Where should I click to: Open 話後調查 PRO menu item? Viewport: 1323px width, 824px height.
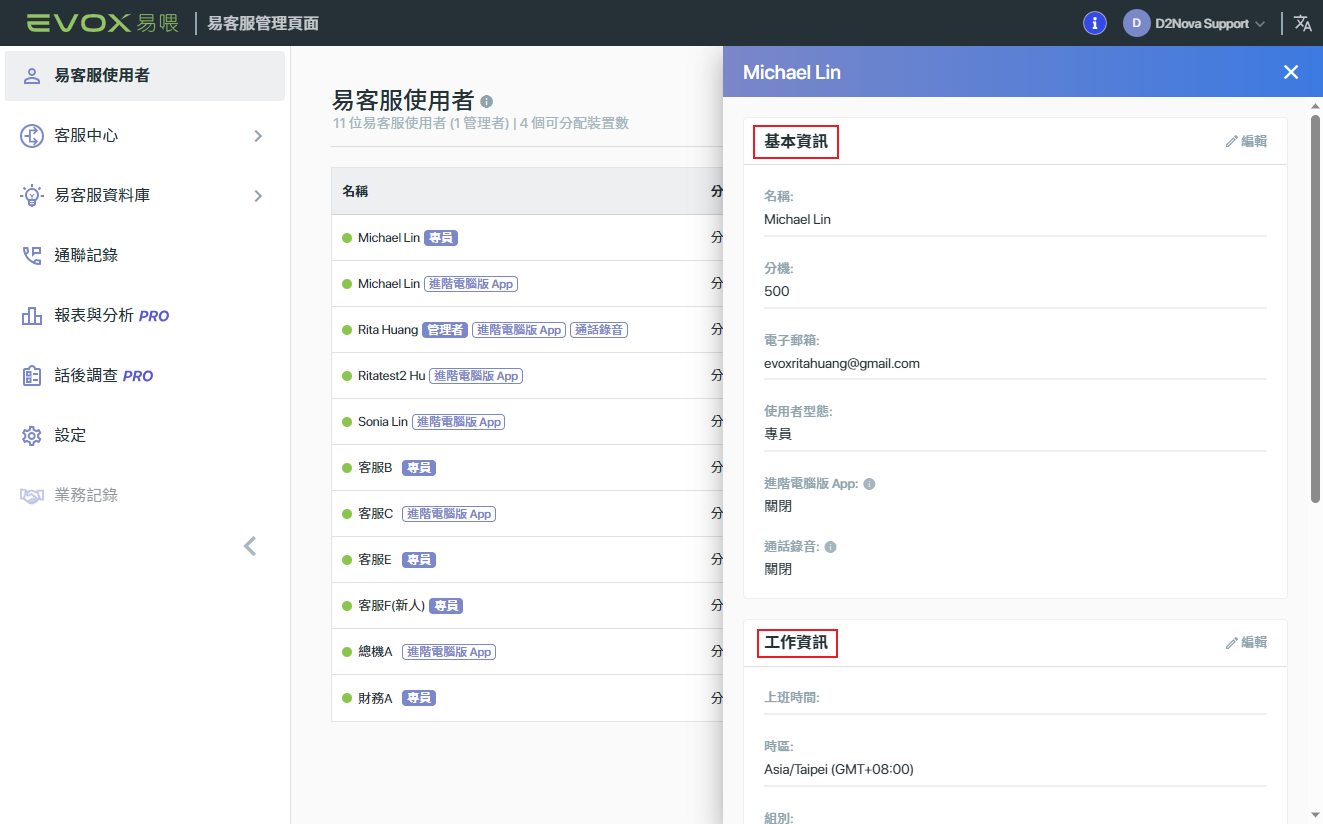click(x=145, y=376)
